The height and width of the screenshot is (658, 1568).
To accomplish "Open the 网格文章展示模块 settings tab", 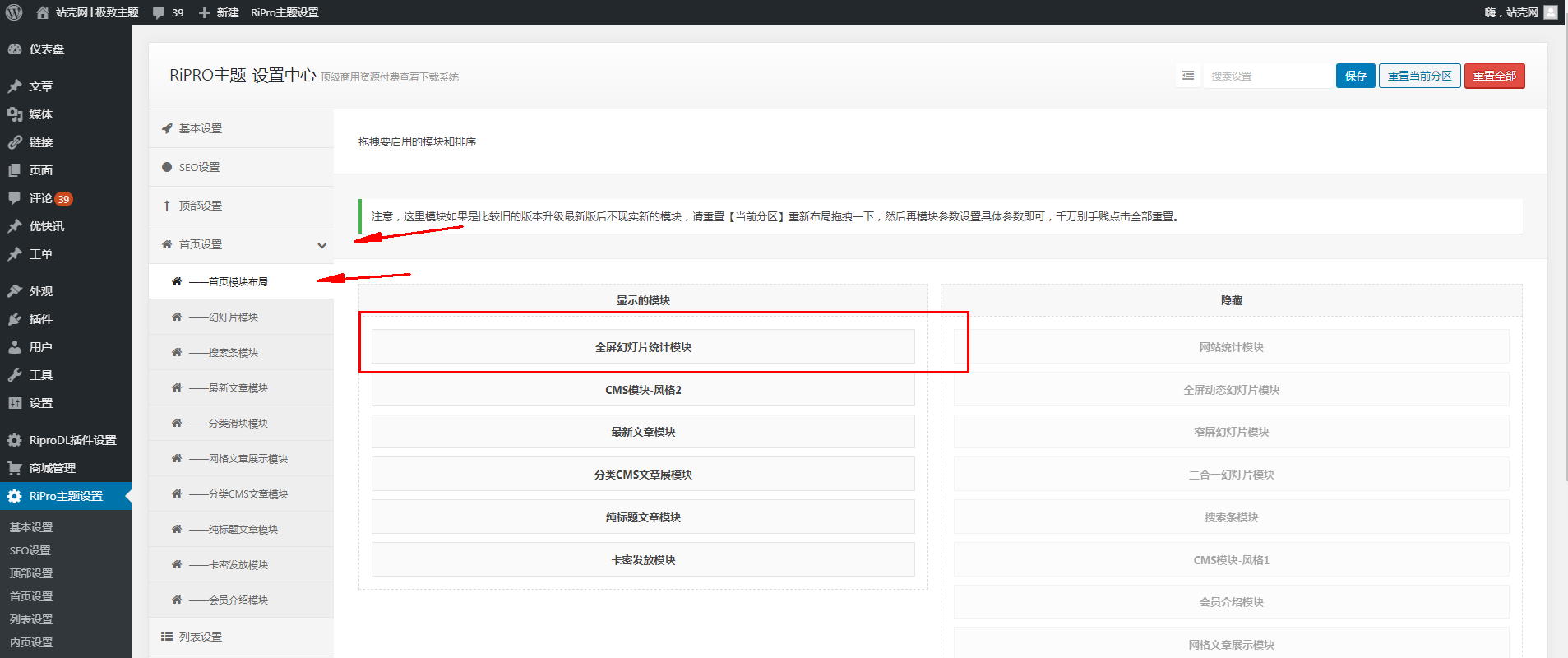I will [241, 458].
